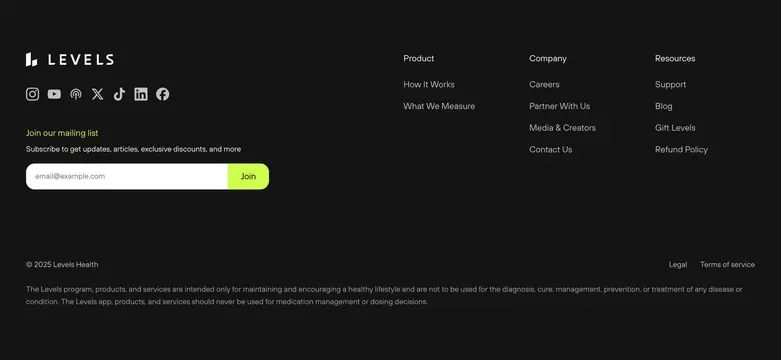This screenshot has width=781, height=360.
Task: Open the Levels YouTube channel icon
Action: (54, 94)
